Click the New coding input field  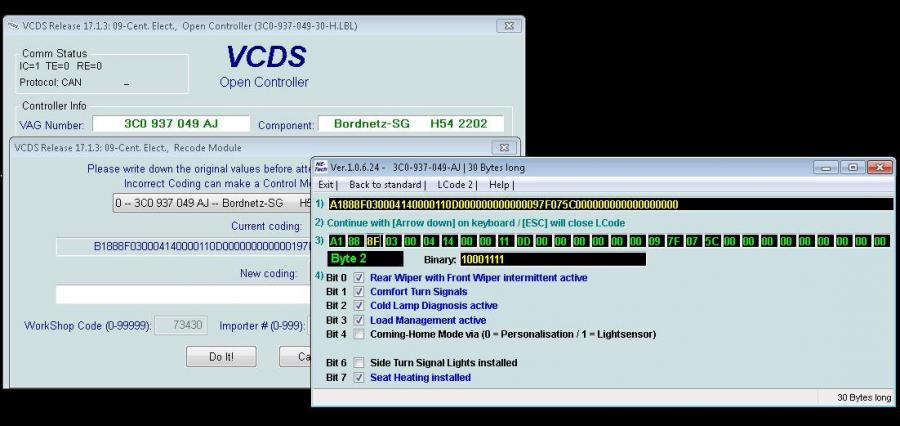(180, 294)
